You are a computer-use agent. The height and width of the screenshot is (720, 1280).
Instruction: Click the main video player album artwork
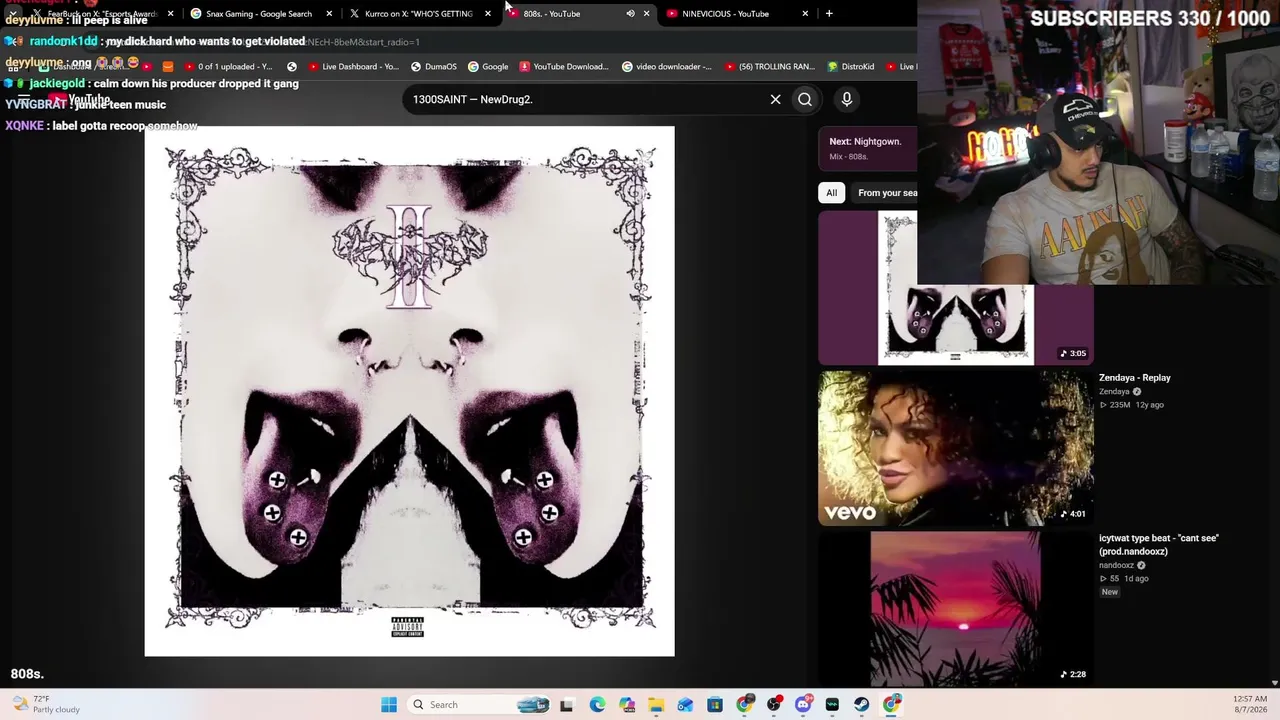[410, 391]
